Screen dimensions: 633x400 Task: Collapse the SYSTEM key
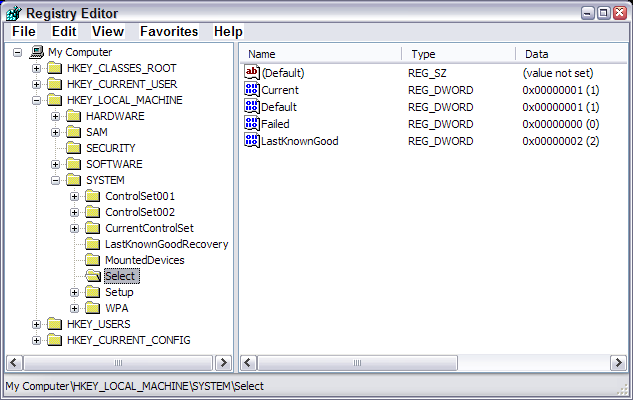tap(55, 180)
